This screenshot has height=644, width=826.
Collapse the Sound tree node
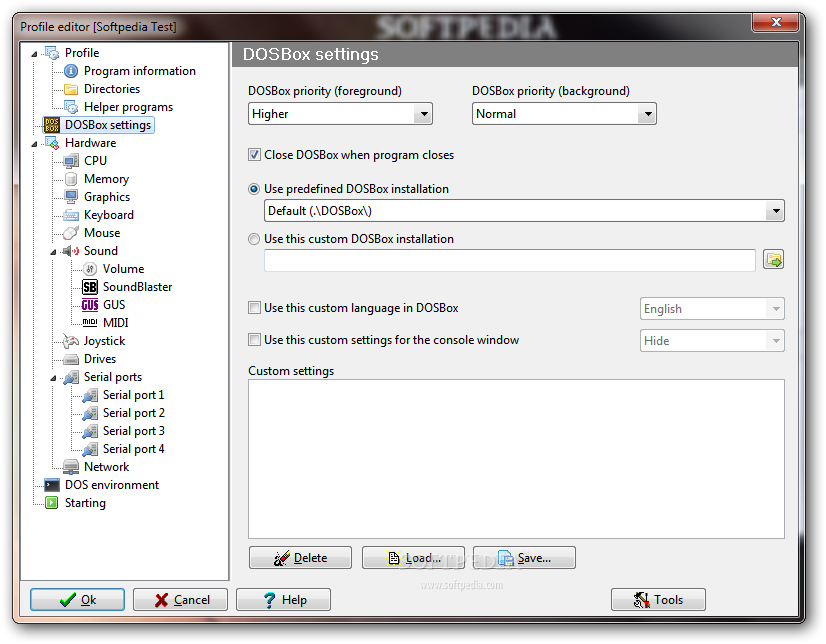tap(53, 252)
